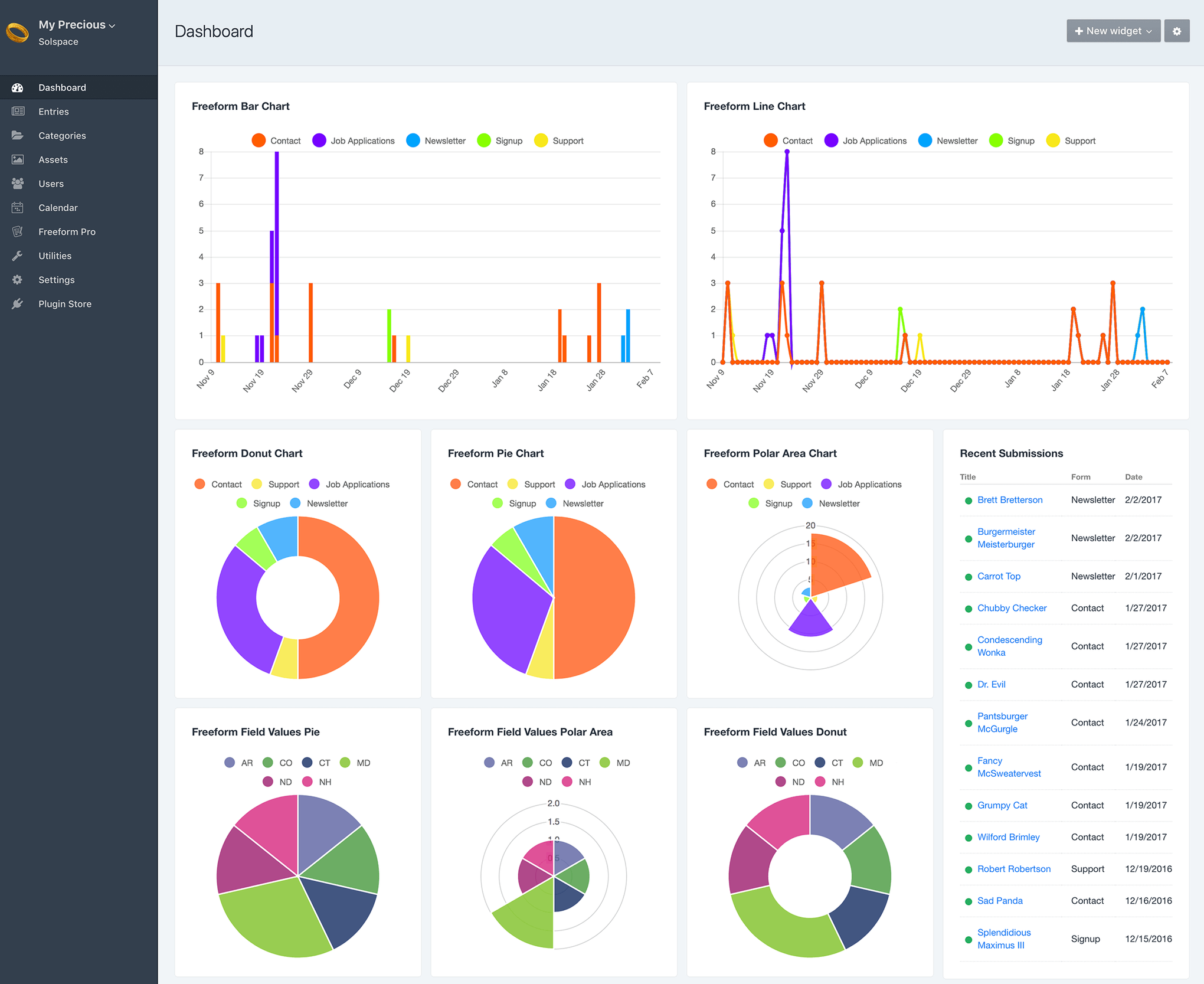1204x984 pixels.
Task: Select the Dashboard gauge icon in sidebar
Action: [x=17, y=87]
